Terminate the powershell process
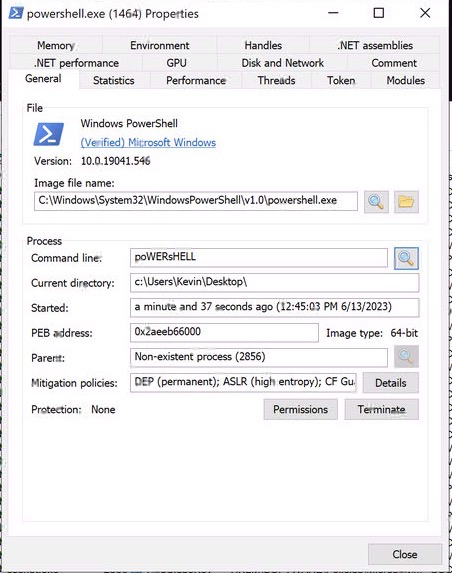The width and height of the screenshot is (452, 573). [x=381, y=409]
